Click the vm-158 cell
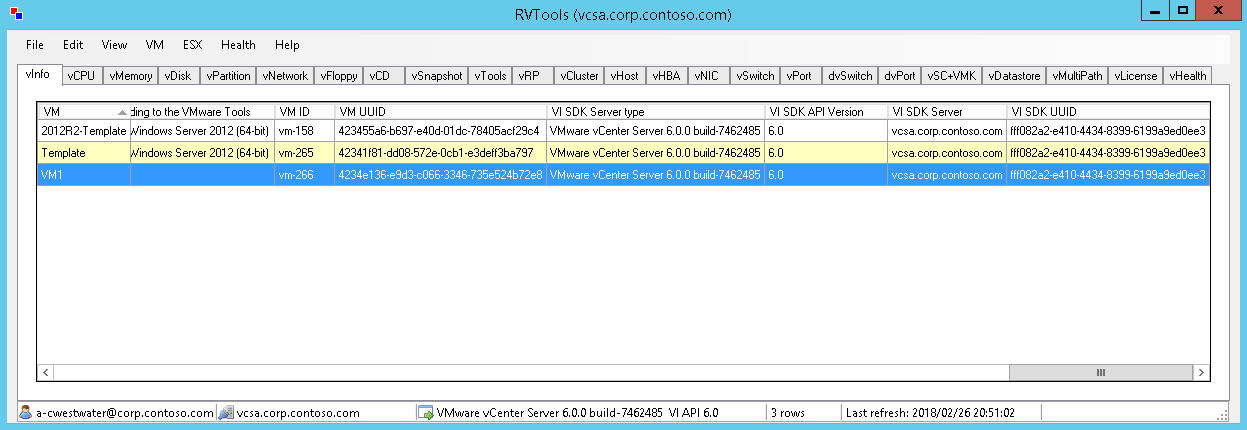The width and height of the screenshot is (1247, 430). pos(305,131)
